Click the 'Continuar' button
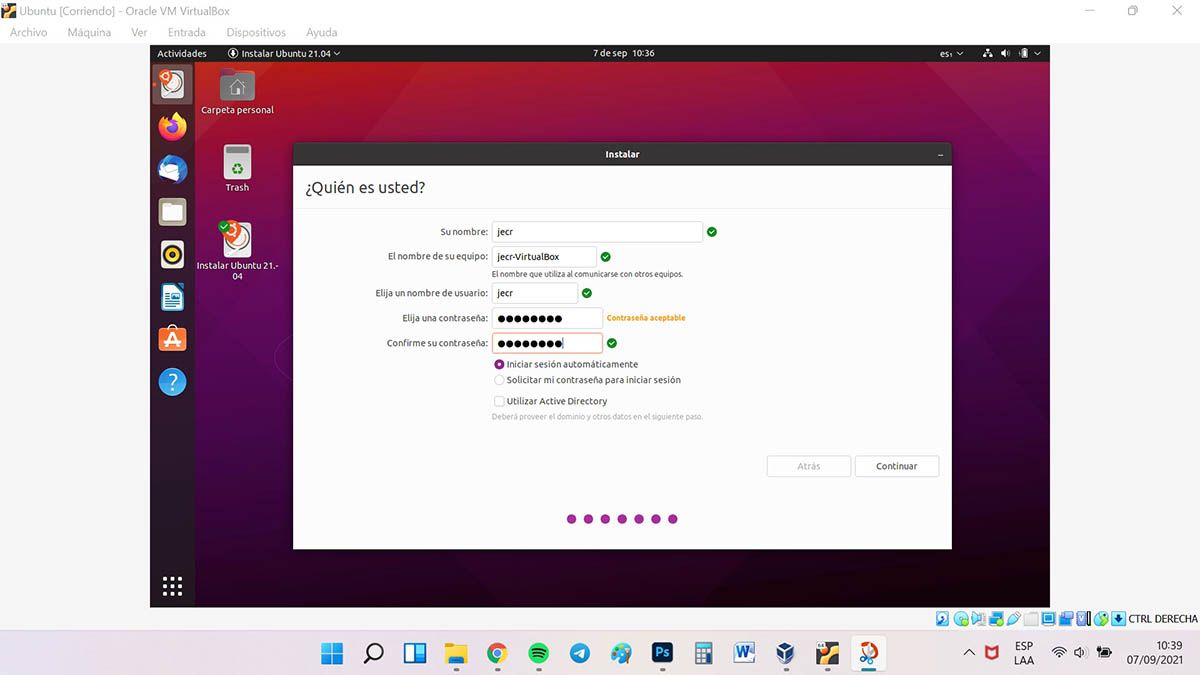 pos(896,466)
